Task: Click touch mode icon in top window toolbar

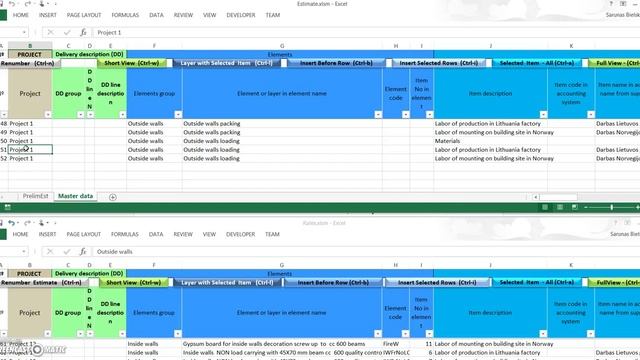Action: (x=42, y=4)
